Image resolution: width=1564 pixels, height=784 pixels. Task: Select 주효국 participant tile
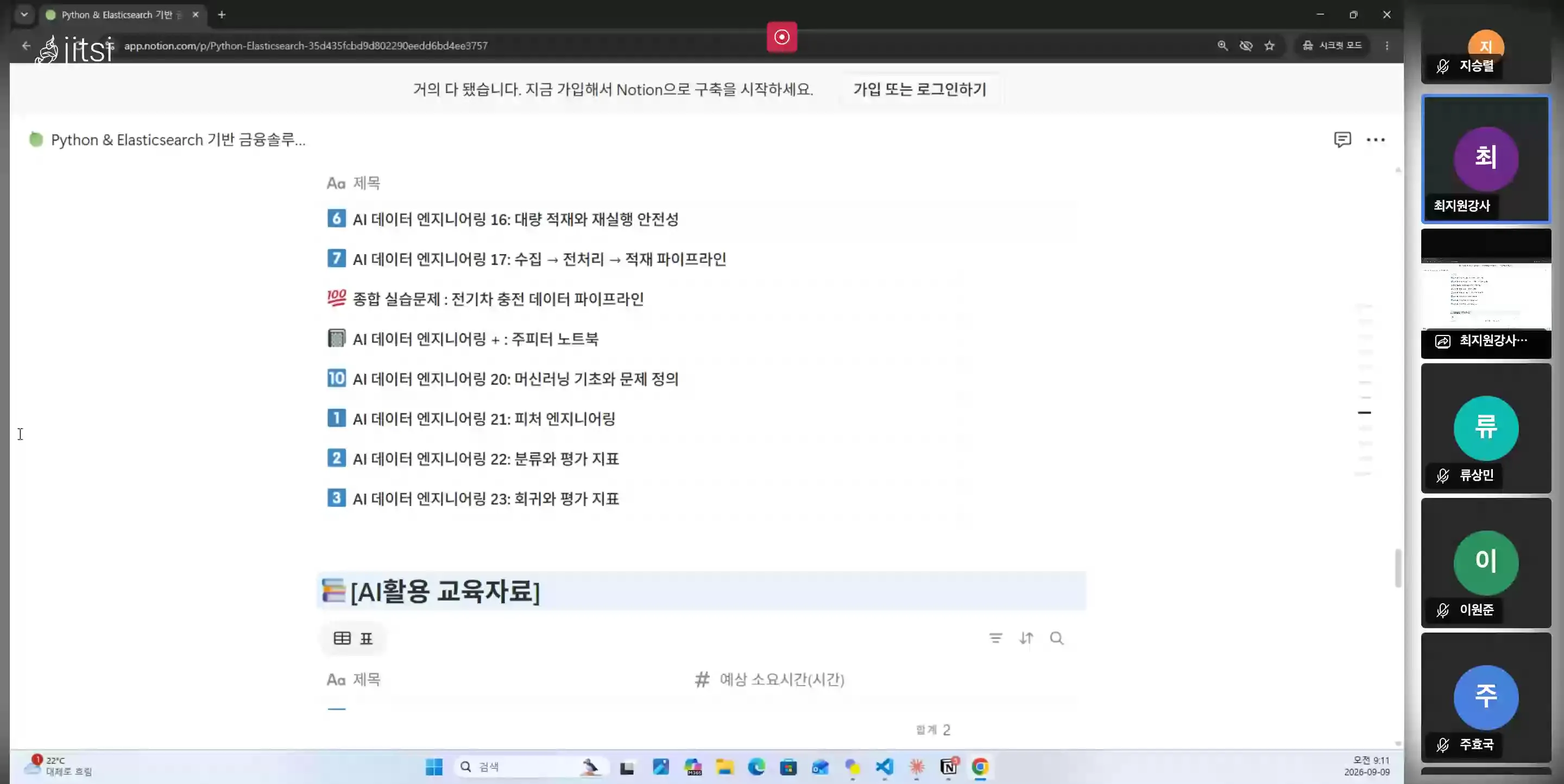[1486, 698]
